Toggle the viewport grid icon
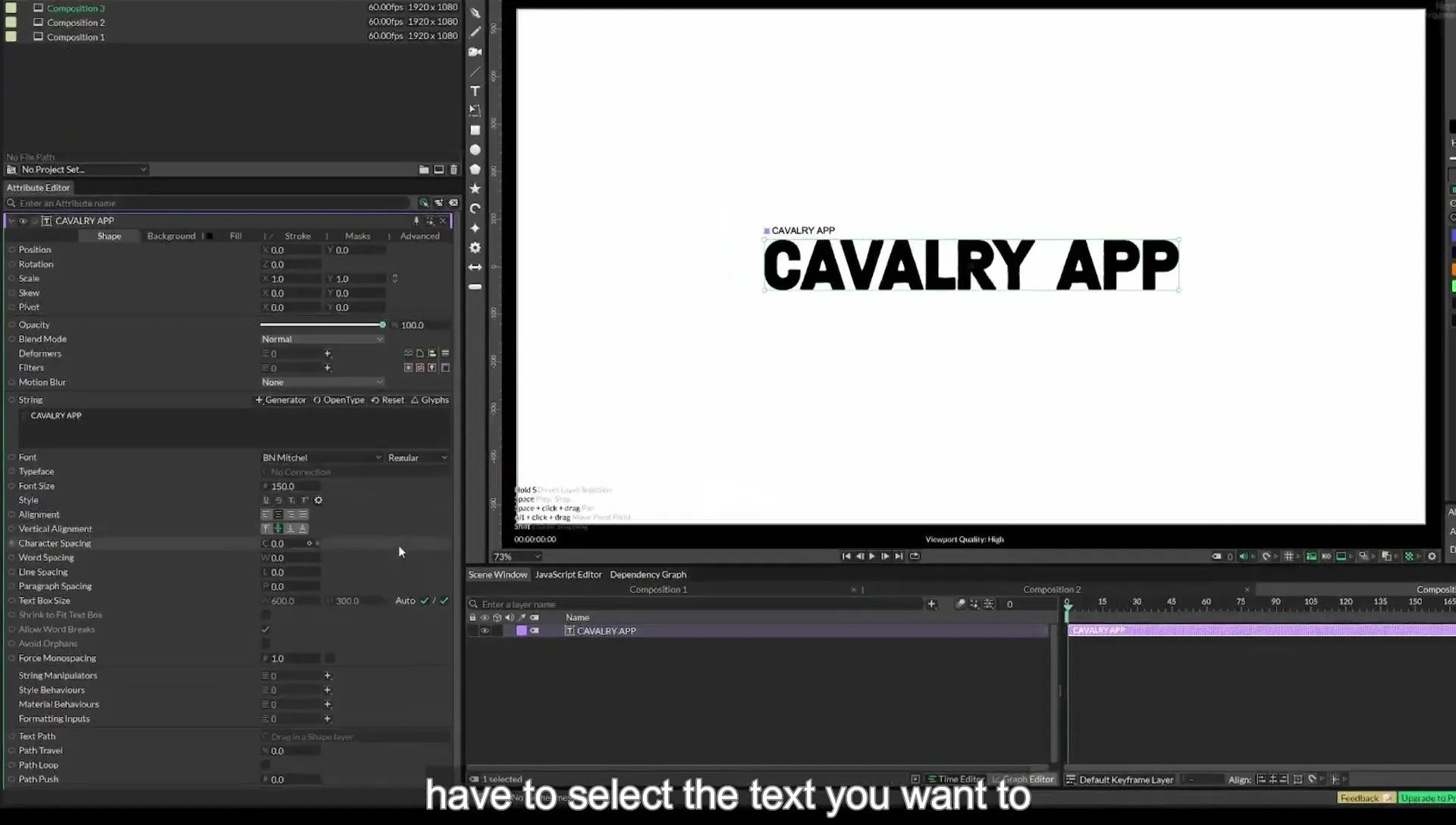The image size is (1456, 825). coord(1288,556)
